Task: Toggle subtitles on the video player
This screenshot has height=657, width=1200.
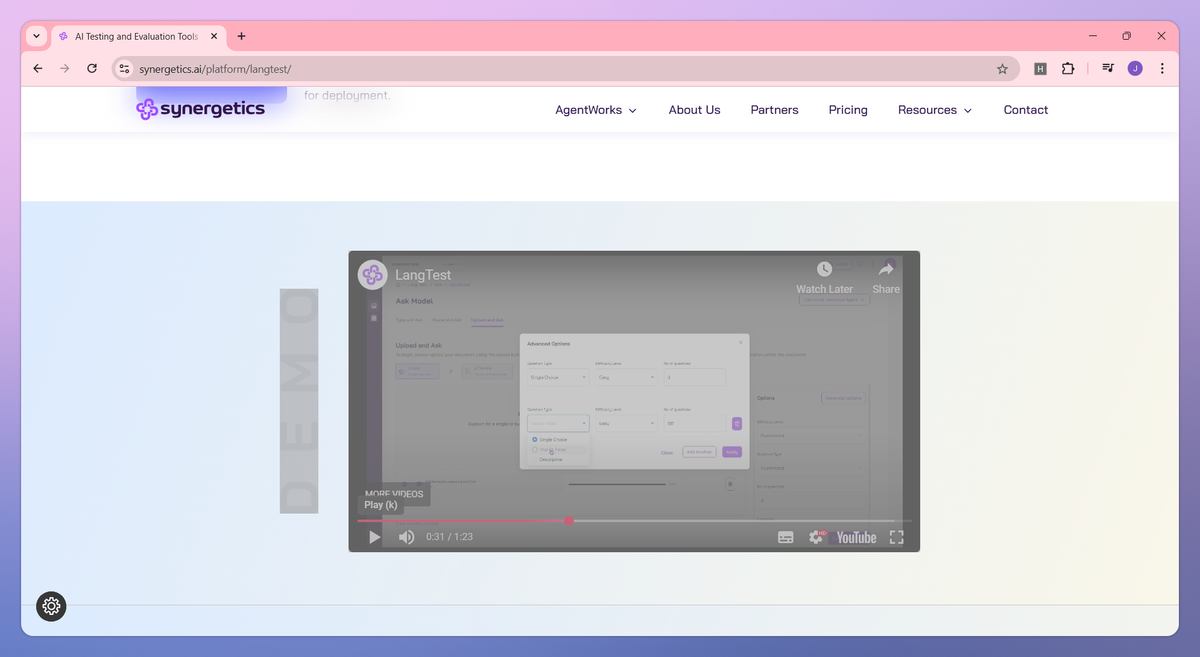Action: pos(786,537)
